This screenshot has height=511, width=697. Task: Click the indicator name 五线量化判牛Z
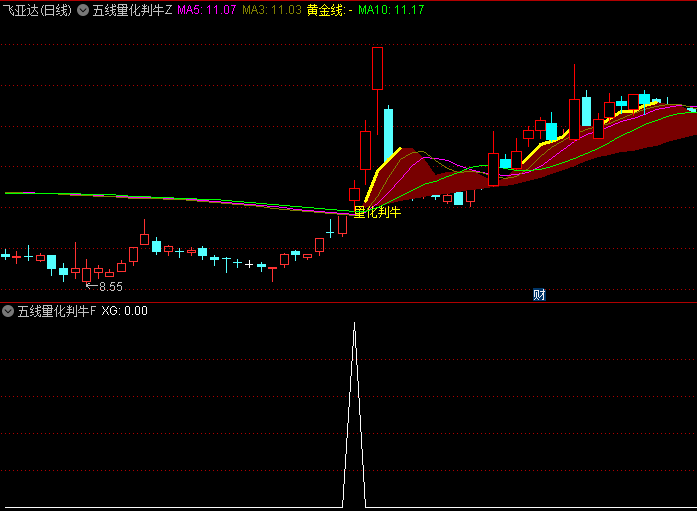tap(132, 10)
